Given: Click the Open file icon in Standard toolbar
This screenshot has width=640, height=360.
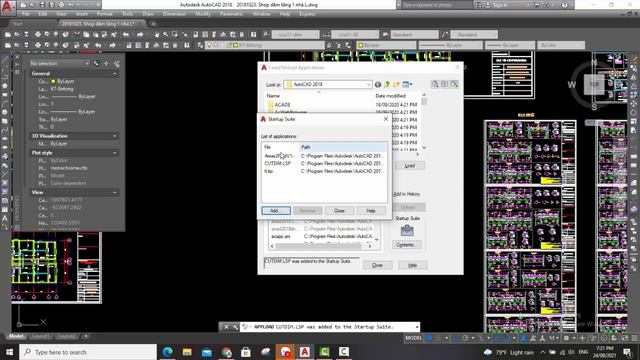Looking at the screenshot, I should click(x=17, y=35).
